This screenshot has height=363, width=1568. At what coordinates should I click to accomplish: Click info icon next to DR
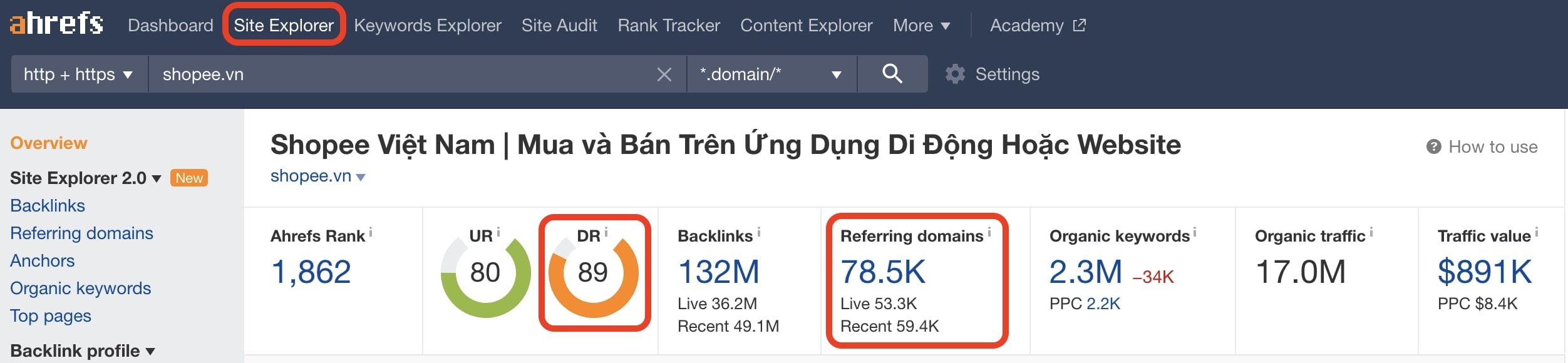606,232
